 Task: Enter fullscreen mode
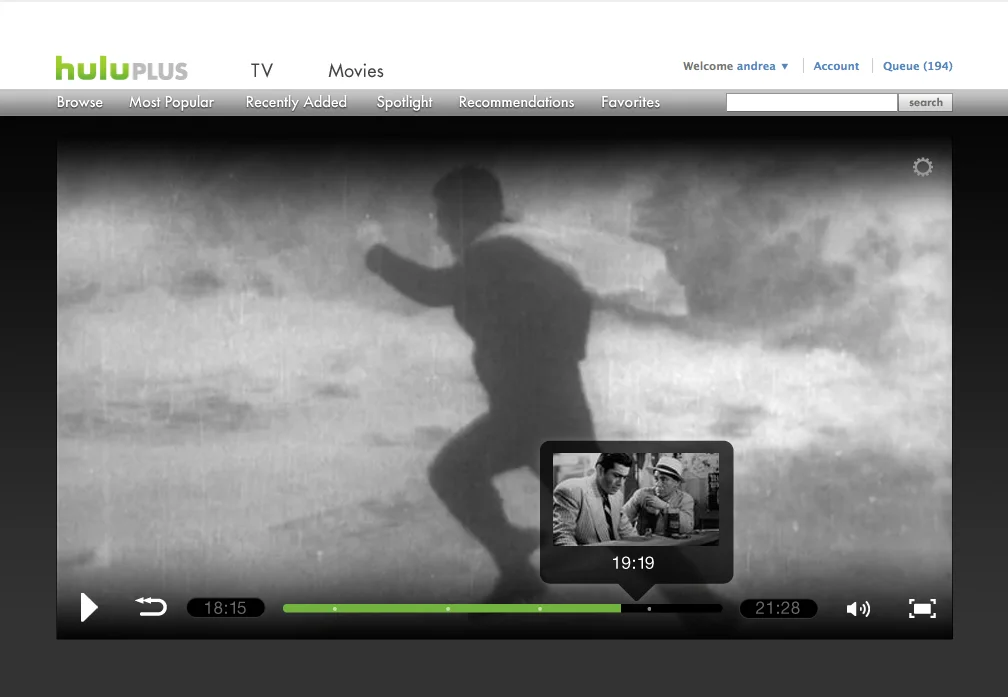pyautogui.click(x=922, y=608)
